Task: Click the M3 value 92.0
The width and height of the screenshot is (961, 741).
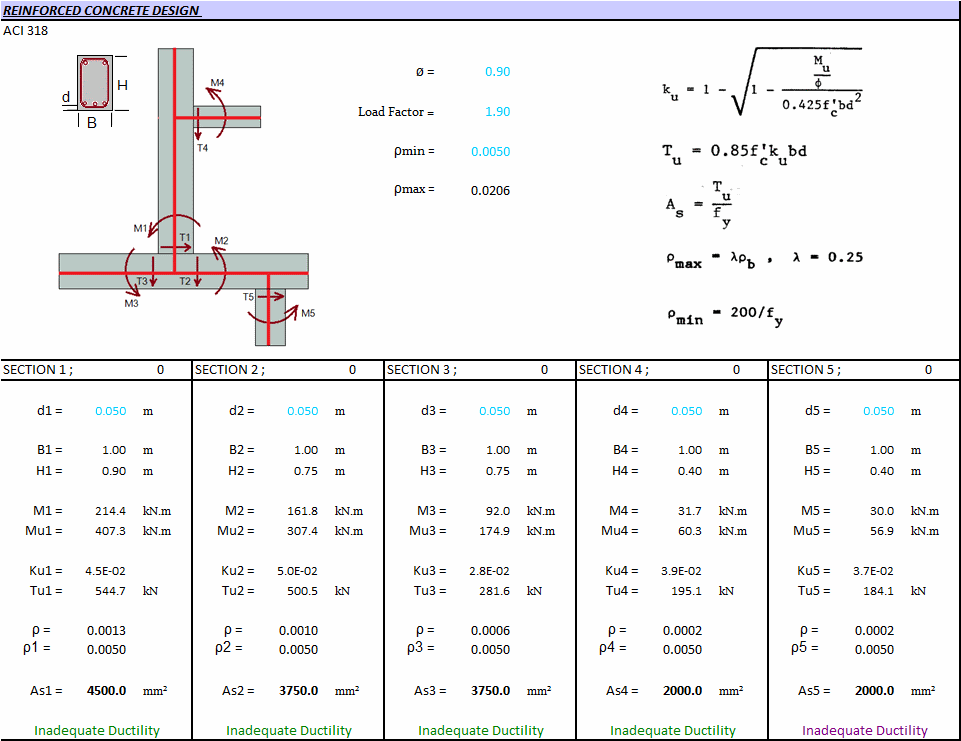Action: tap(498, 511)
